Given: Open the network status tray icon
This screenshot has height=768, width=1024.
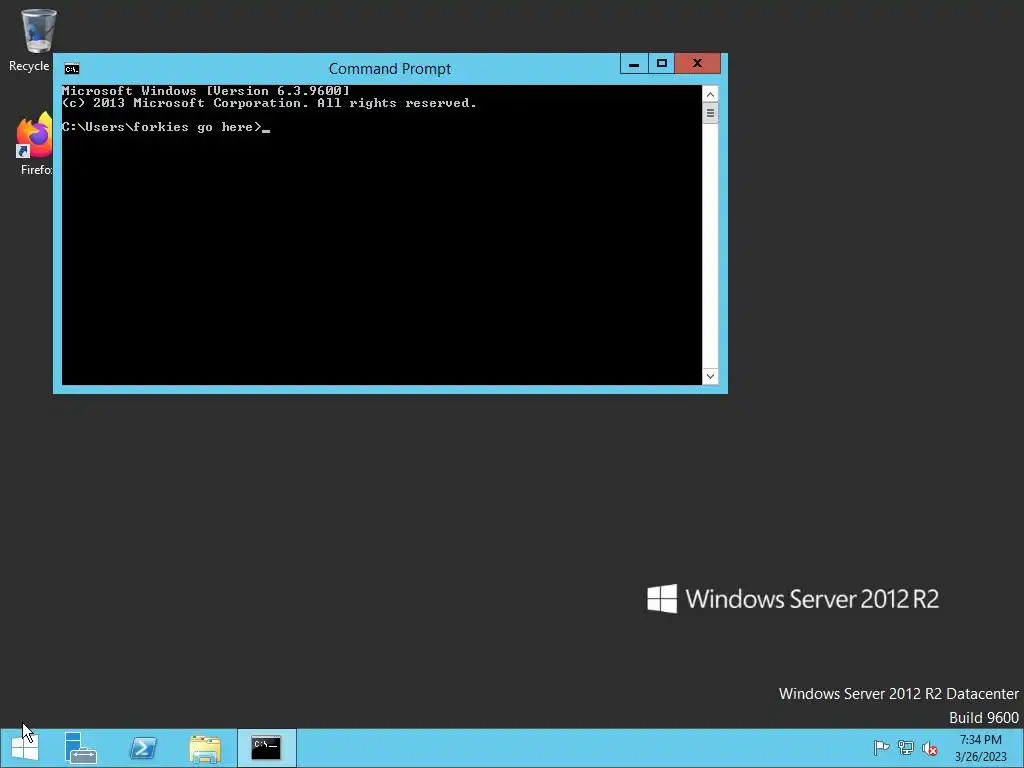Looking at the screenshot, I should pyautogui.click(x=906, y=748).
